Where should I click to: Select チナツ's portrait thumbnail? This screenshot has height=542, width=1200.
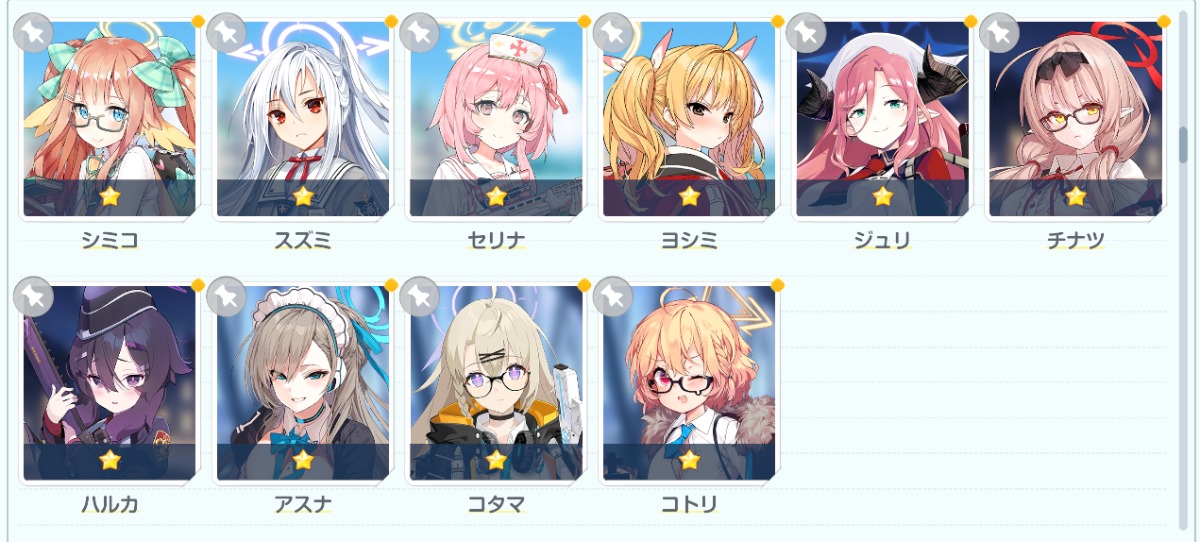point(1074,119)
